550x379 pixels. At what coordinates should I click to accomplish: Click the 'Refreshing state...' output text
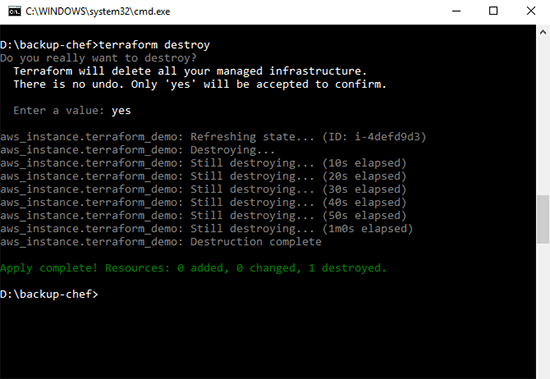(252, 137)
